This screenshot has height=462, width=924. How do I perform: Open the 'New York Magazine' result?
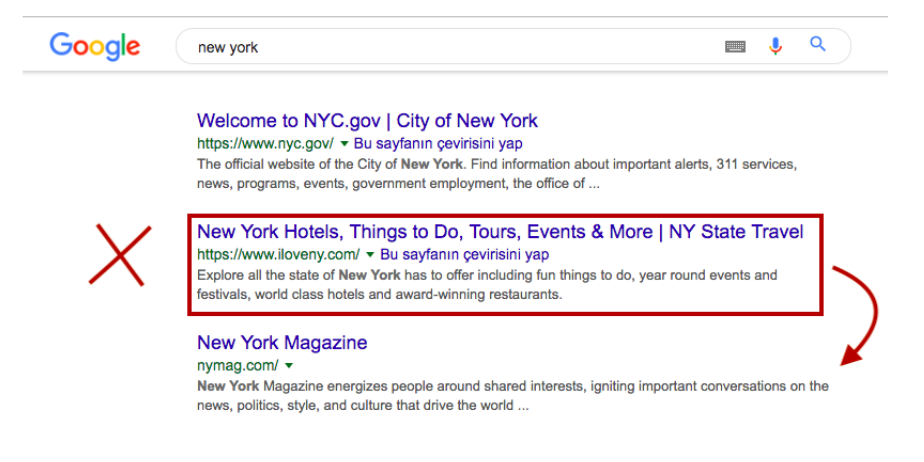[282, 342]
